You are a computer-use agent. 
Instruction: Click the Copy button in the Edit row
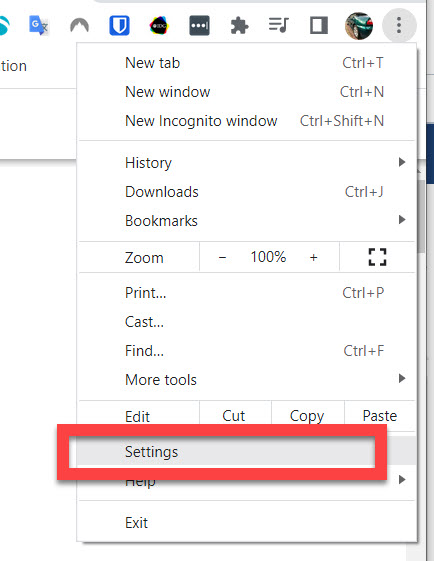[x=307, y=416]
